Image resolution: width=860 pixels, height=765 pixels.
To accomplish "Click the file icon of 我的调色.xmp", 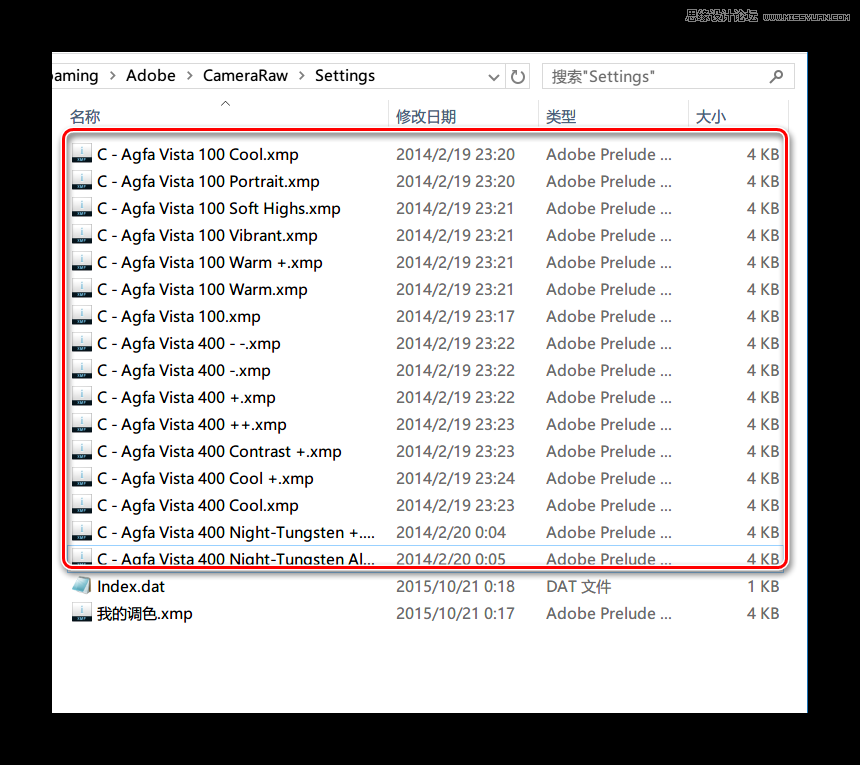I will 82,613.
